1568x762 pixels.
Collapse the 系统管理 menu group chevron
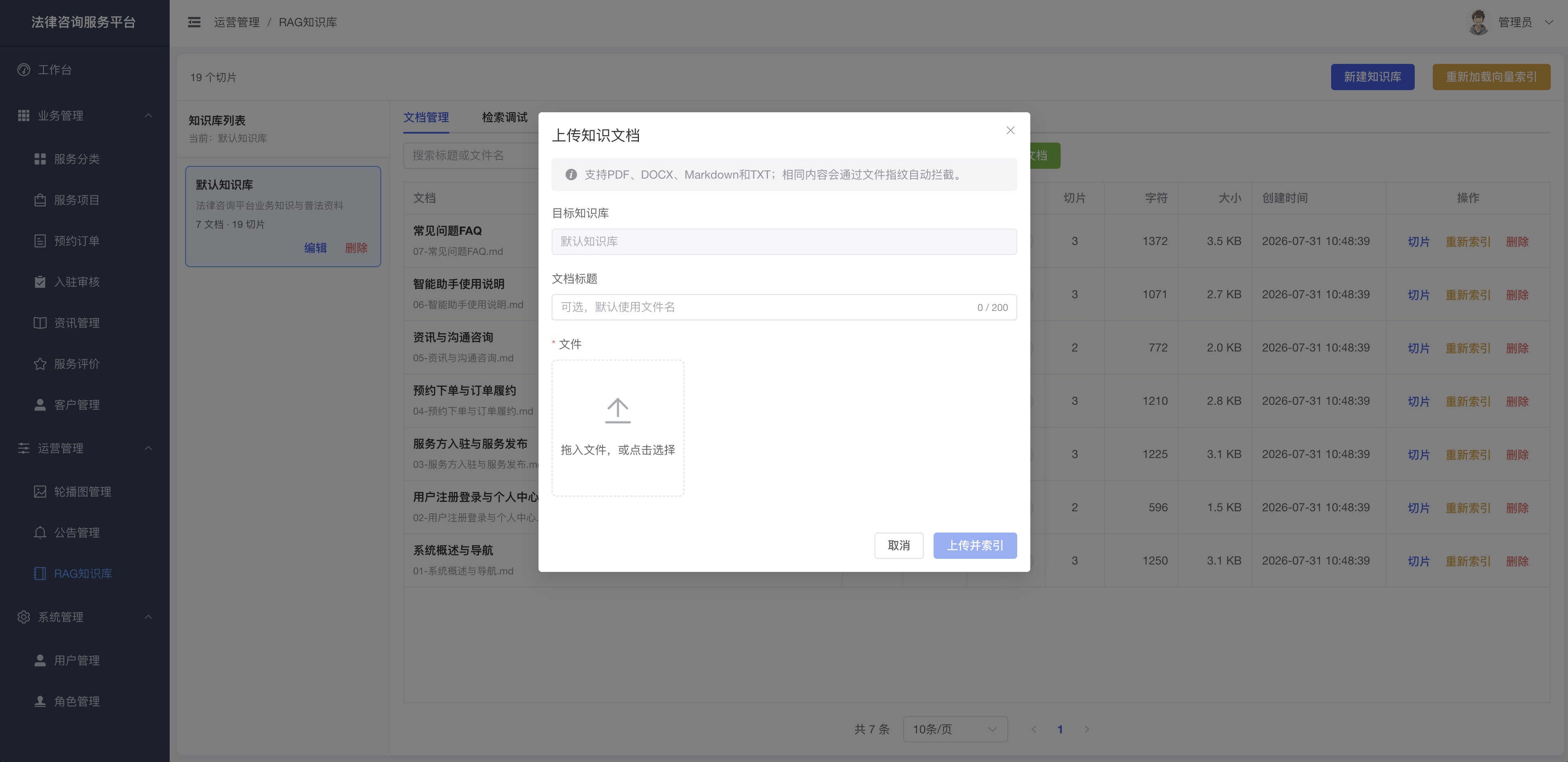click(x=148, y=617)
